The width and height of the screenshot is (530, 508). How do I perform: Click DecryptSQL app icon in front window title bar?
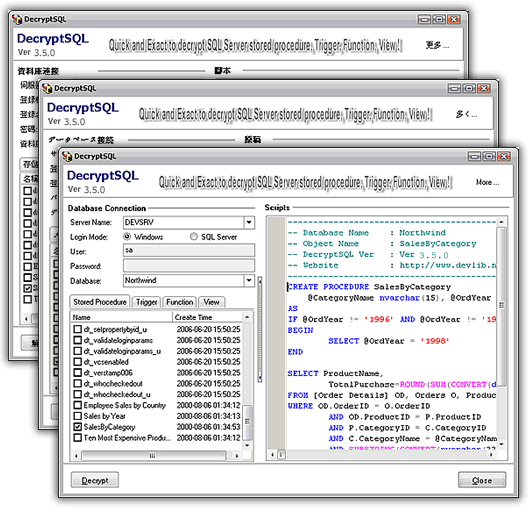click(x=67, y=156)
